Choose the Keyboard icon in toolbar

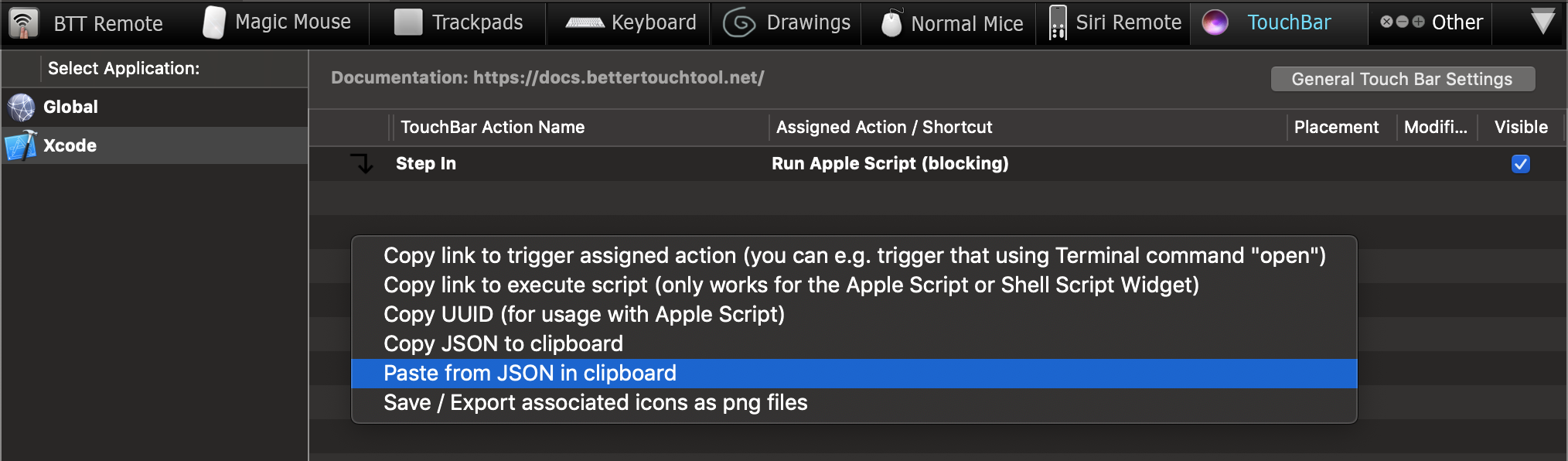585,23
